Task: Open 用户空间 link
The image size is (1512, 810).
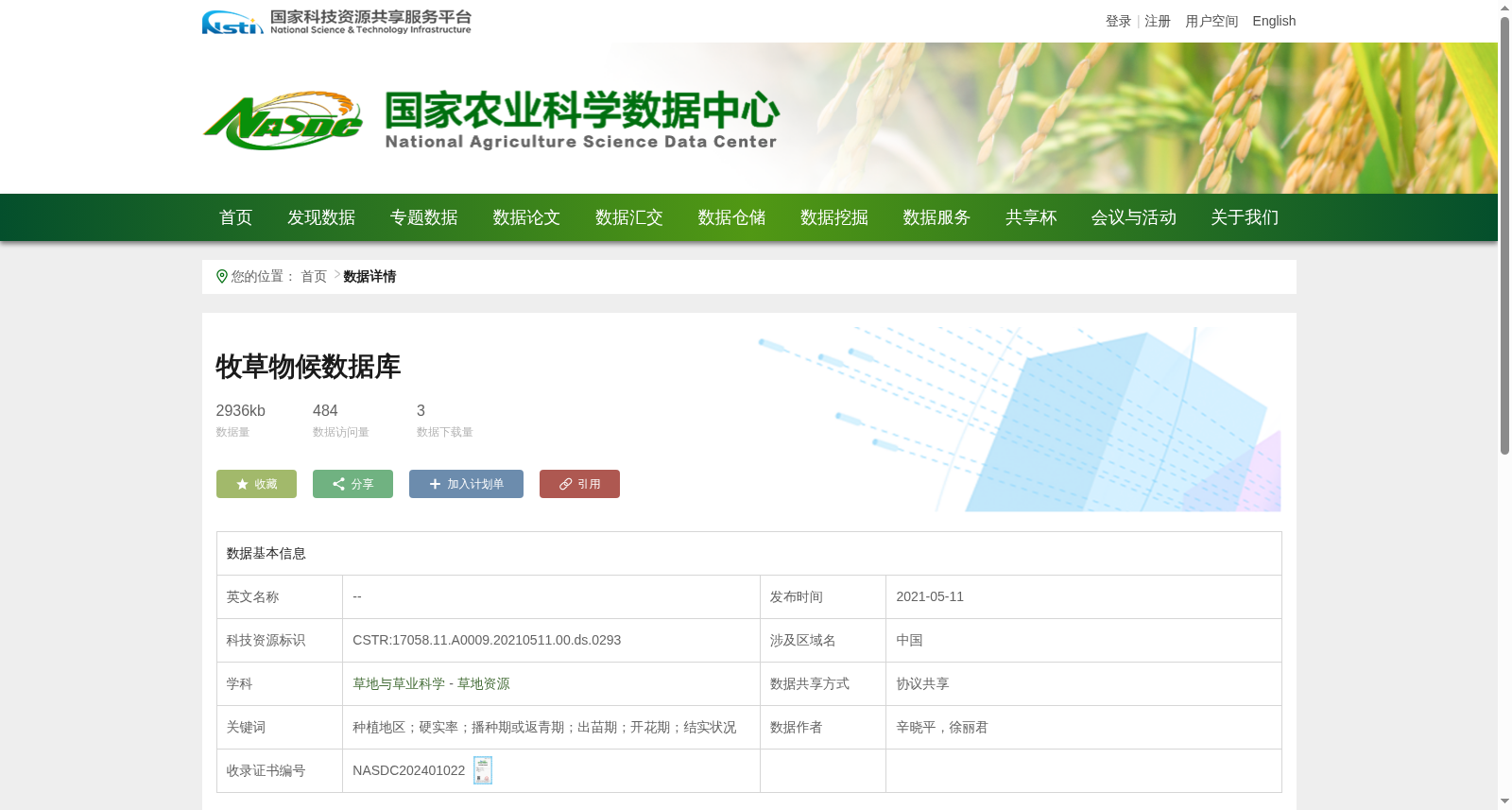Action: [1211, 21]
